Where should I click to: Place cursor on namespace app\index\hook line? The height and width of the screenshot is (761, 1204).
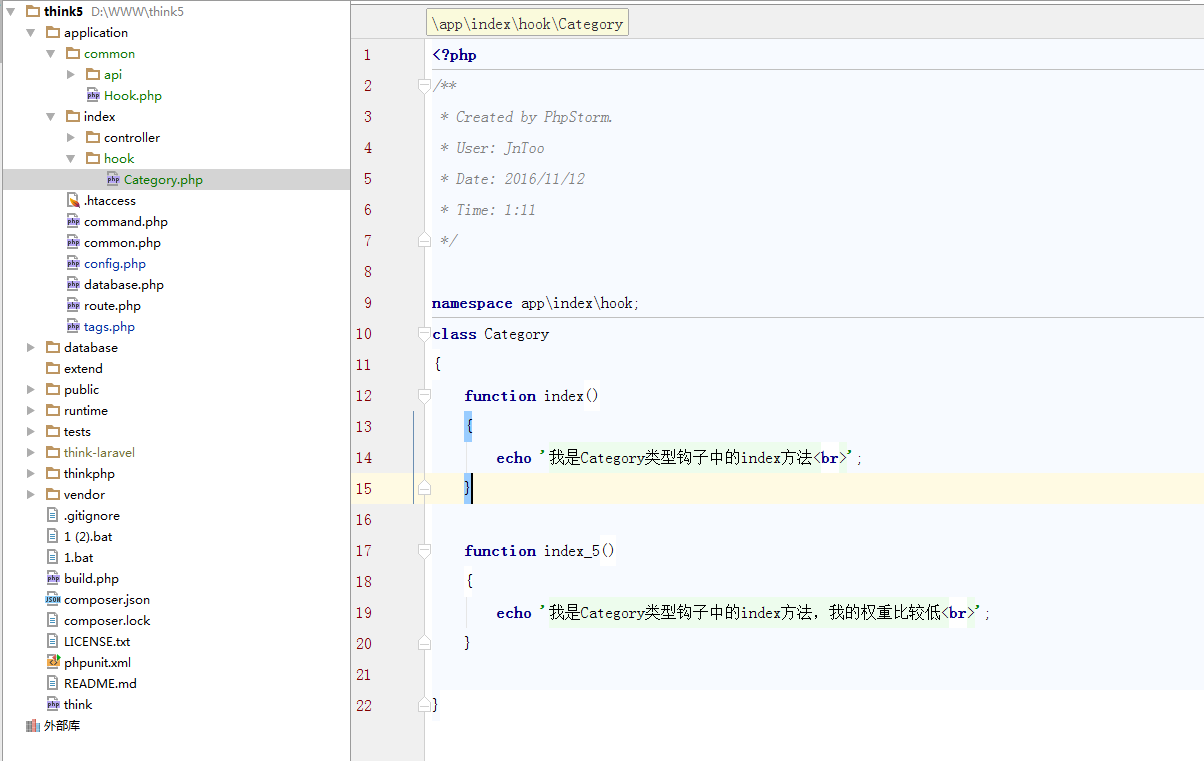(x=535, y=303)
